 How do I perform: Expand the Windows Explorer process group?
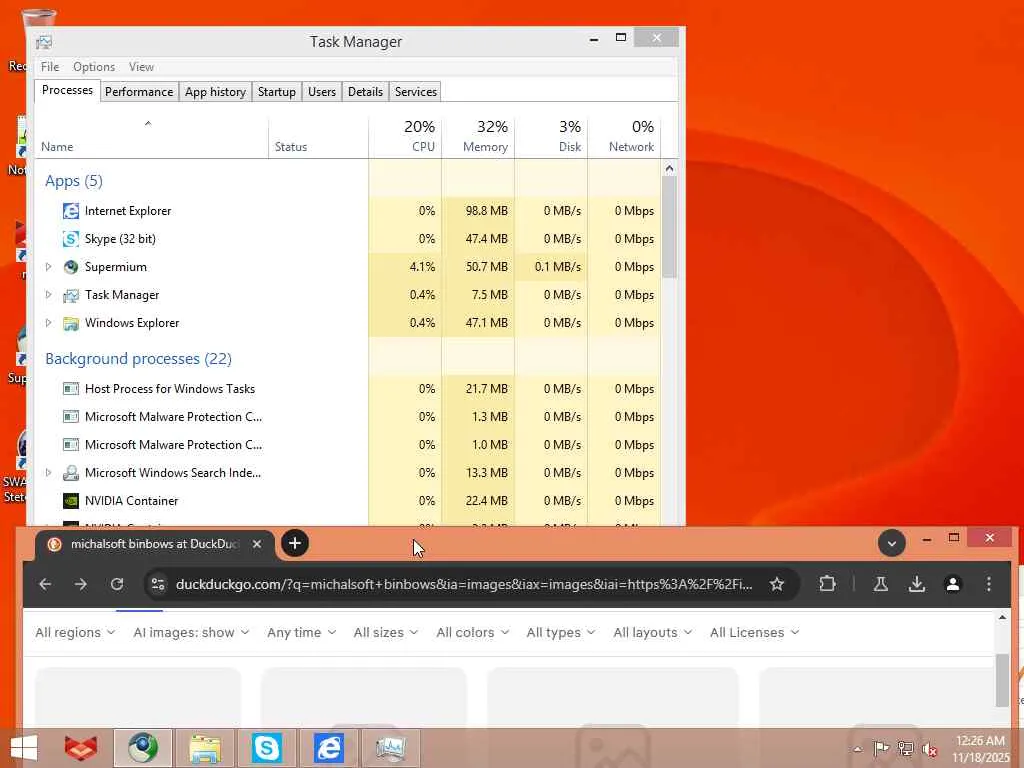(48, 323)
